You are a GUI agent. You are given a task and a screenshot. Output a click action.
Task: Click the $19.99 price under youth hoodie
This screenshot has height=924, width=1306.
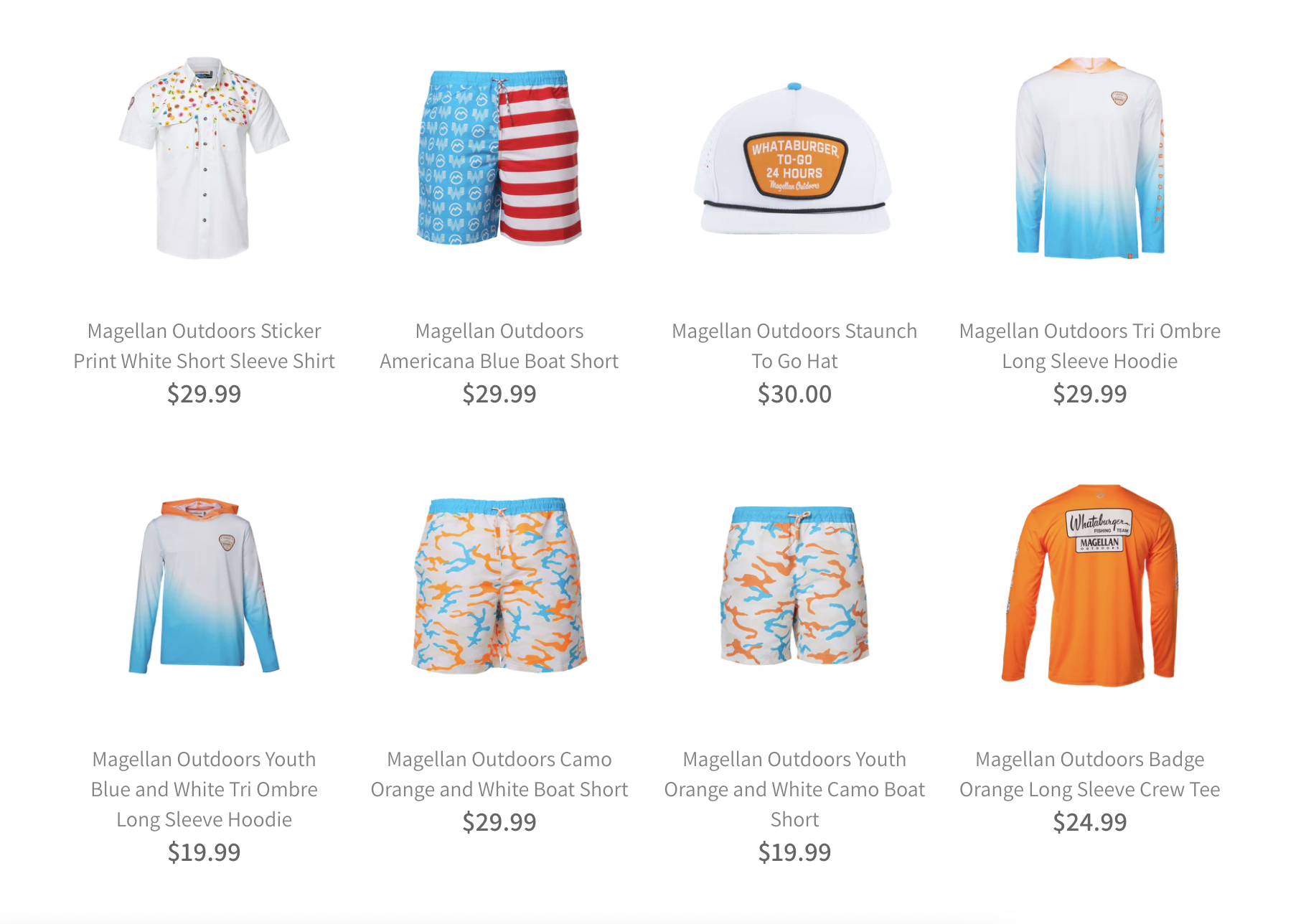[204, 852]
